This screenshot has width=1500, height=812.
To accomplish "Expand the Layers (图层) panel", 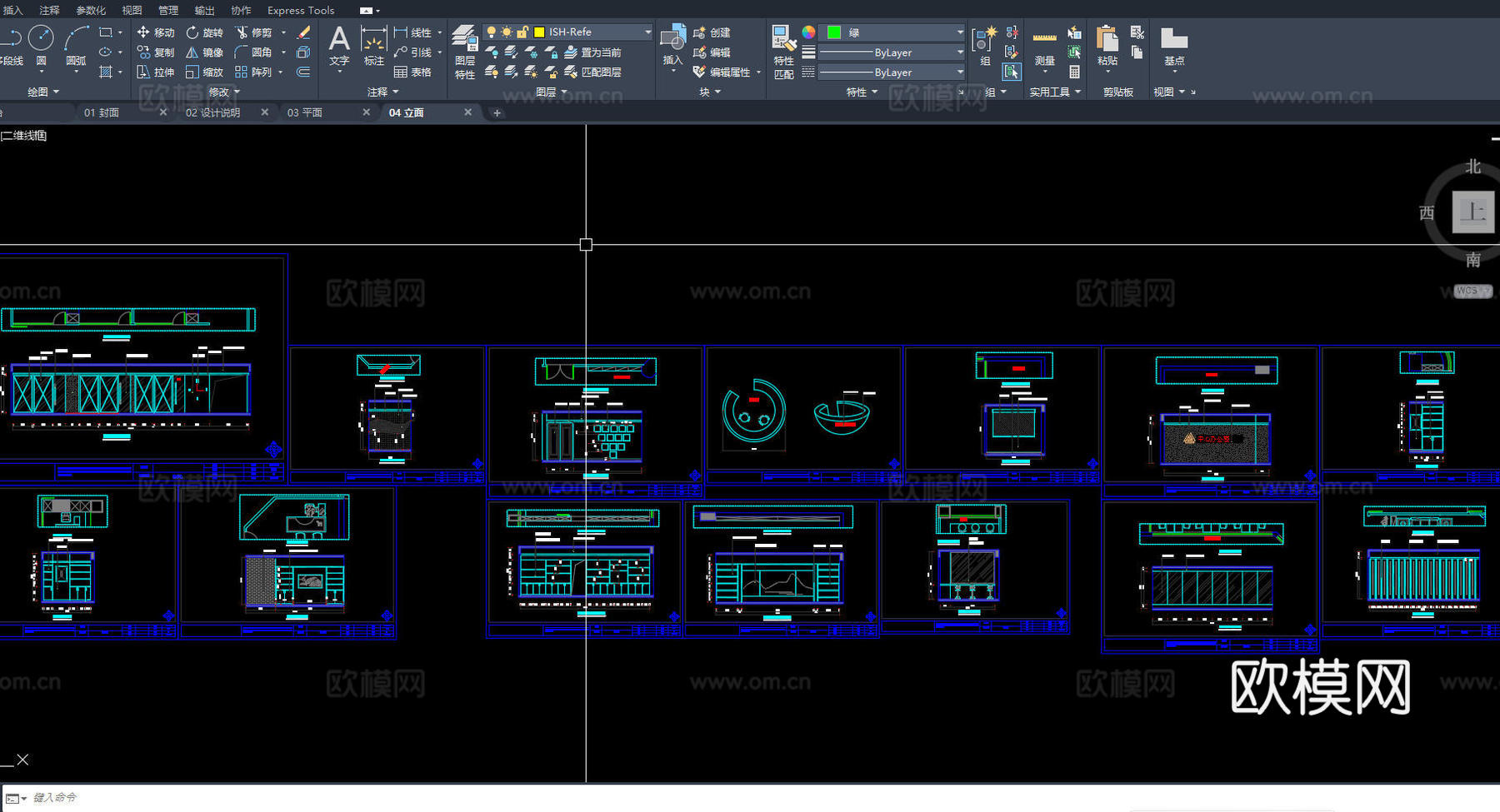I will point(552,92).
